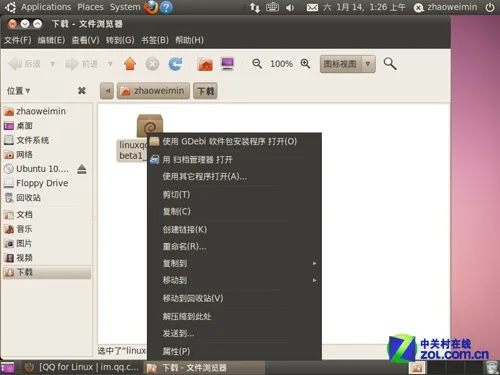Click the network connection indicator icon

coord(255,7)
